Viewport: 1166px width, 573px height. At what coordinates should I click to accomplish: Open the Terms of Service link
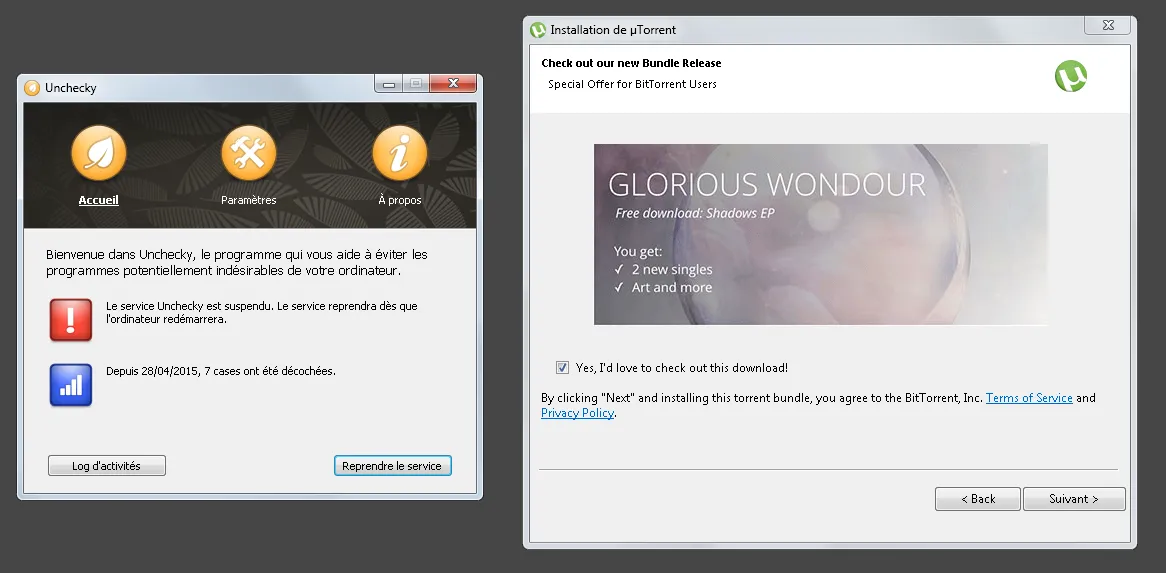[x=1028, y=398]
